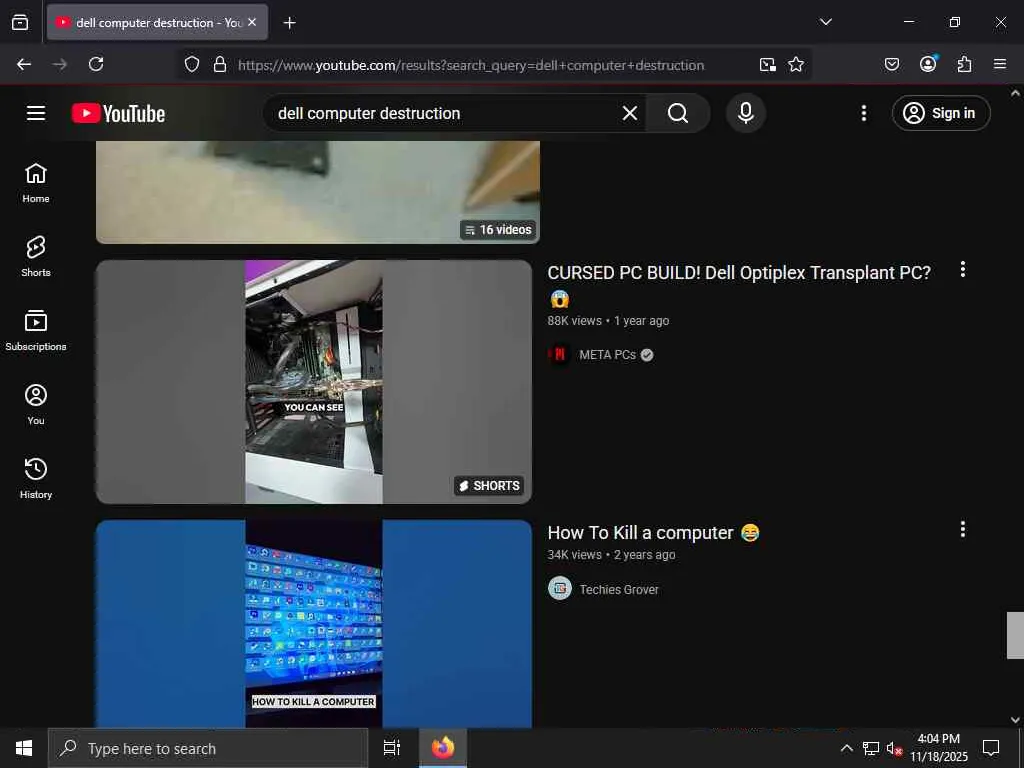Open CURSED PC BUILD video title
Image resolution: width=1024 pixels, height=768 pixels.
pyautogui.click(x=739, y=285)
